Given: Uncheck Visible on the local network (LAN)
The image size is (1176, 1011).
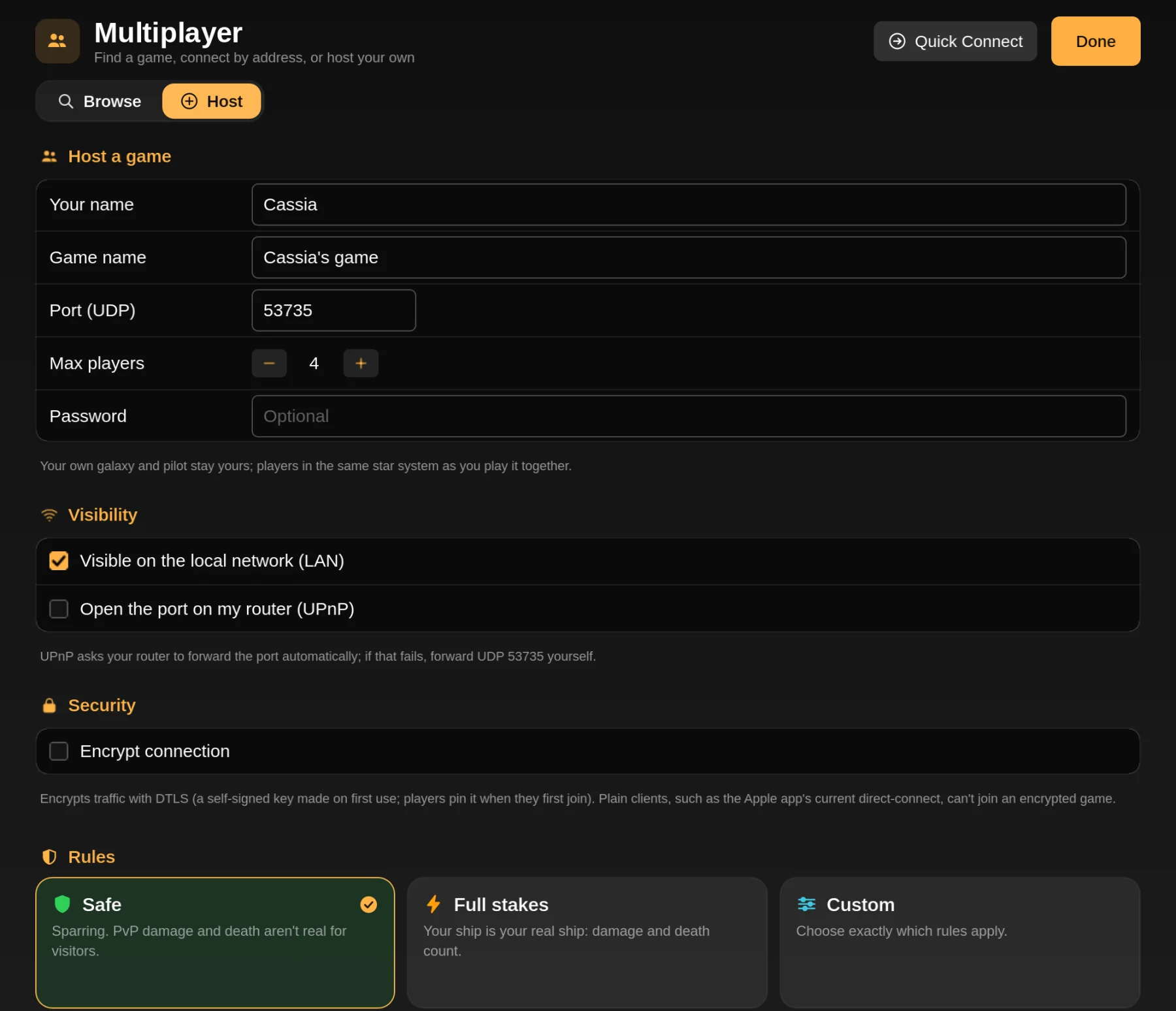Looking at the screenshot, I should pos(59,561).
